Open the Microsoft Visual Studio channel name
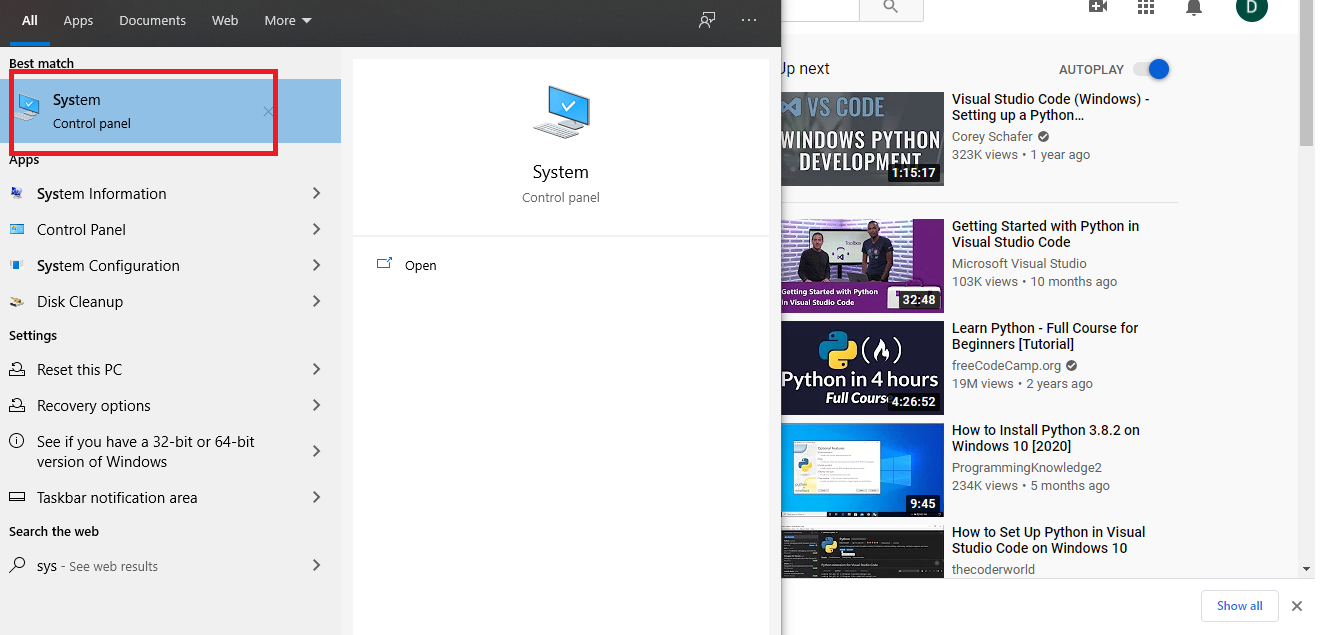The width and height of the screenshot is (1321, 635). pyautogui.click(x=1019, y=263)
